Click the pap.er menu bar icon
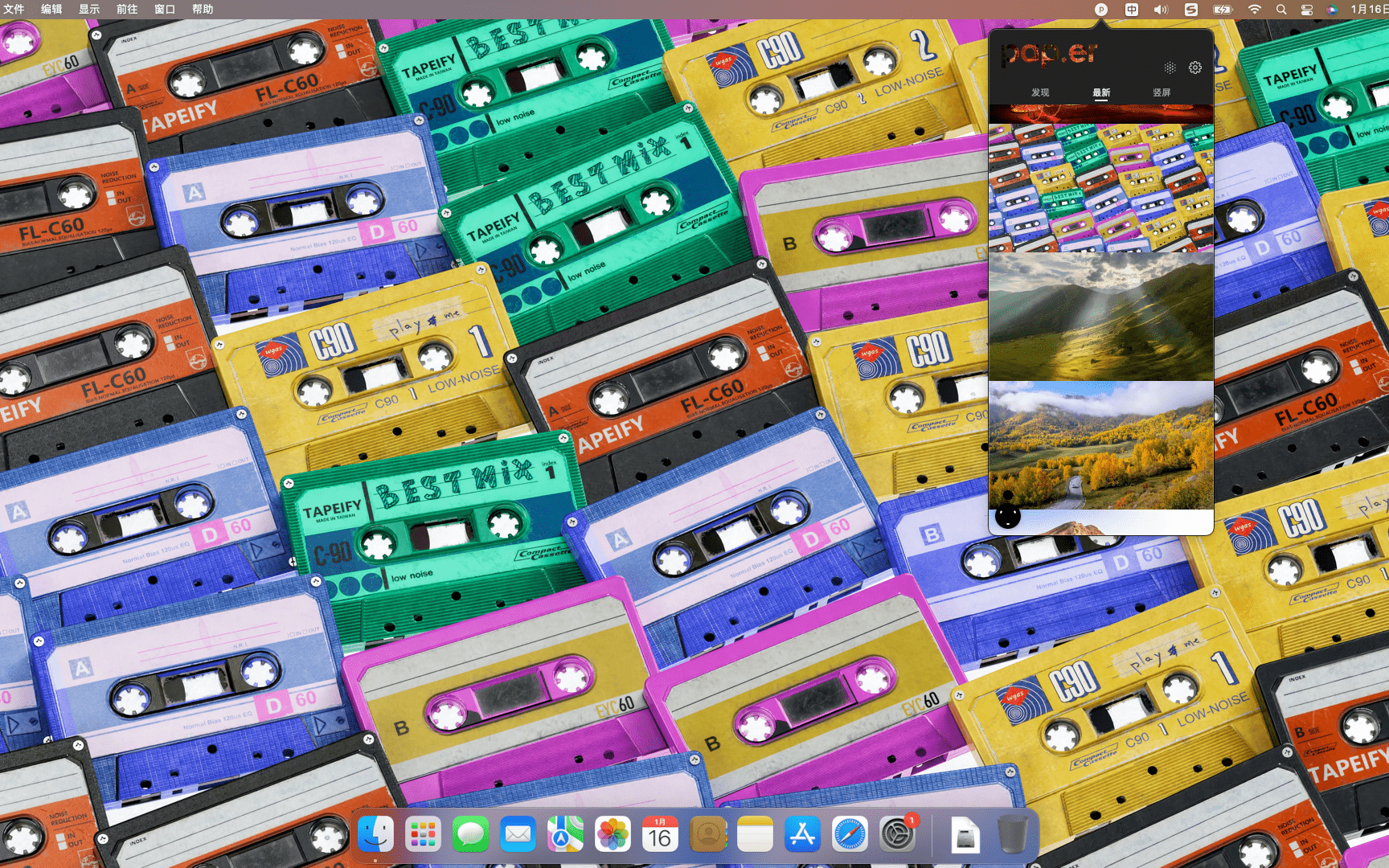The height and width of the screenshot is (868, 1389). tap(1101, 10)
